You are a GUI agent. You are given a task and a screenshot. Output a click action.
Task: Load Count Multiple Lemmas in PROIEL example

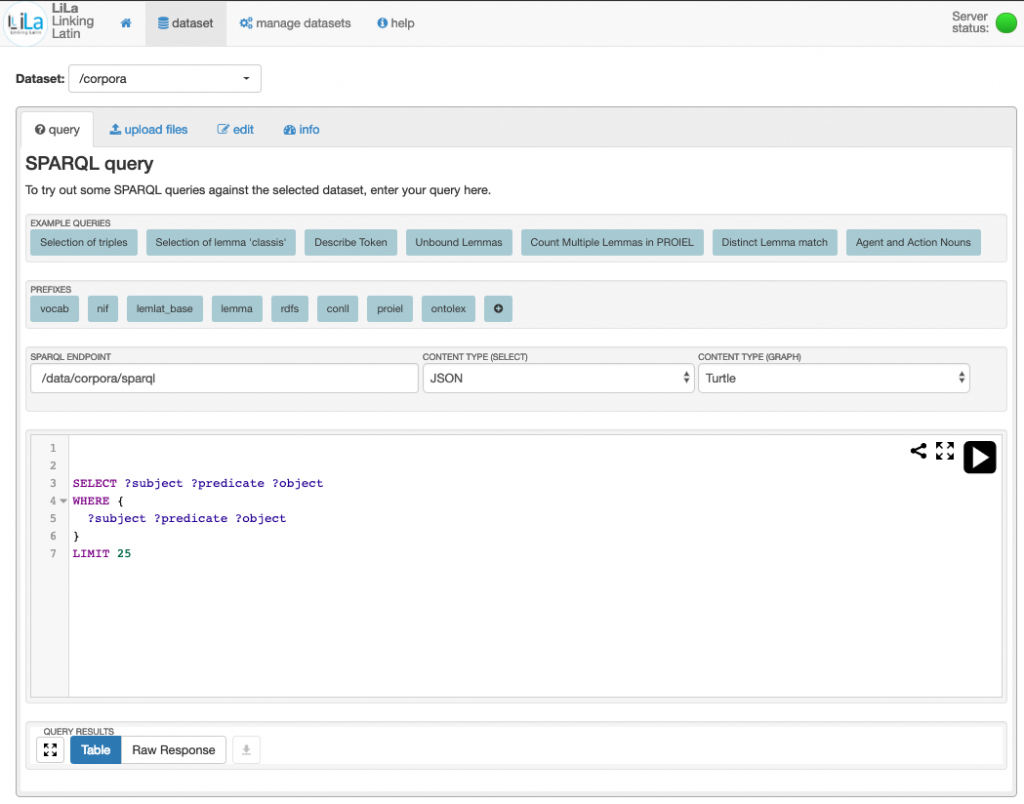click(x=612, y=242)
